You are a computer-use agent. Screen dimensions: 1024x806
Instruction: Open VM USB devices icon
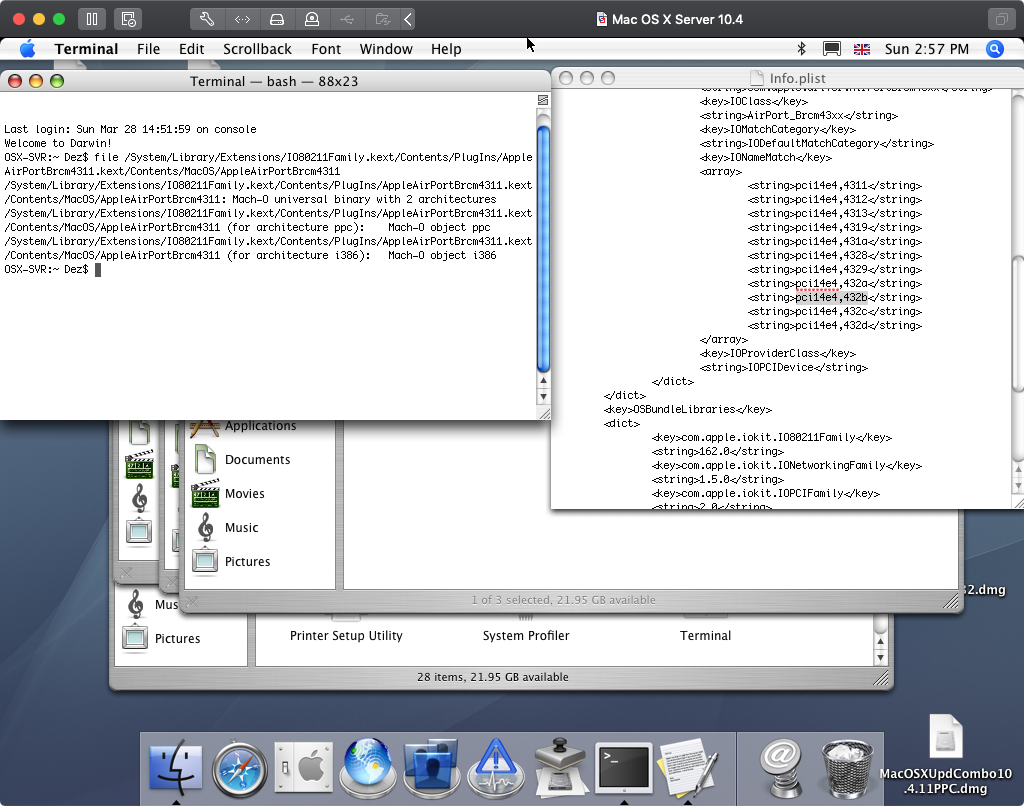[x=347, y=19]
